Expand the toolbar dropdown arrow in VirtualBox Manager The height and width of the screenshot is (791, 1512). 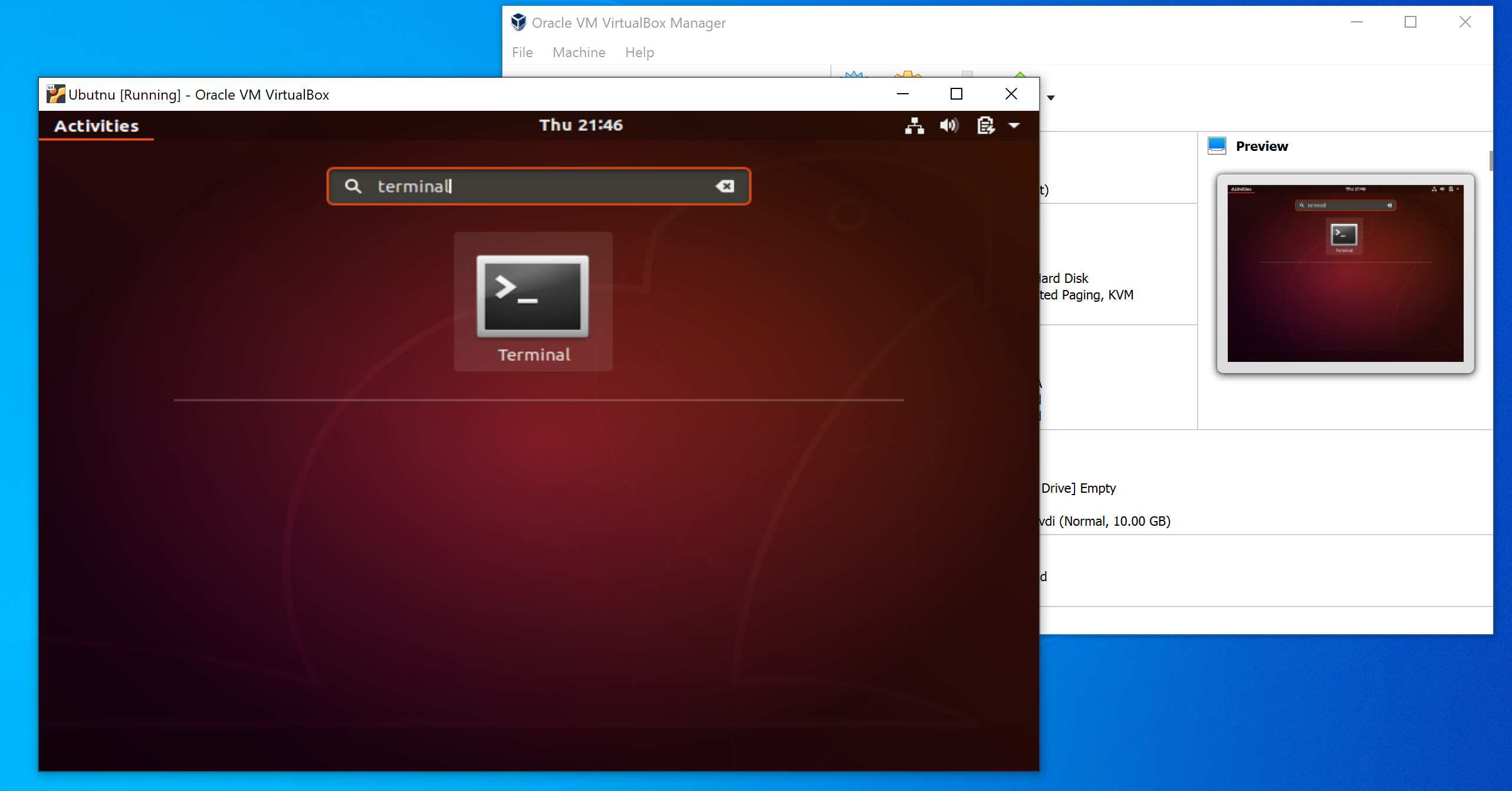[x=1051, y=98]
